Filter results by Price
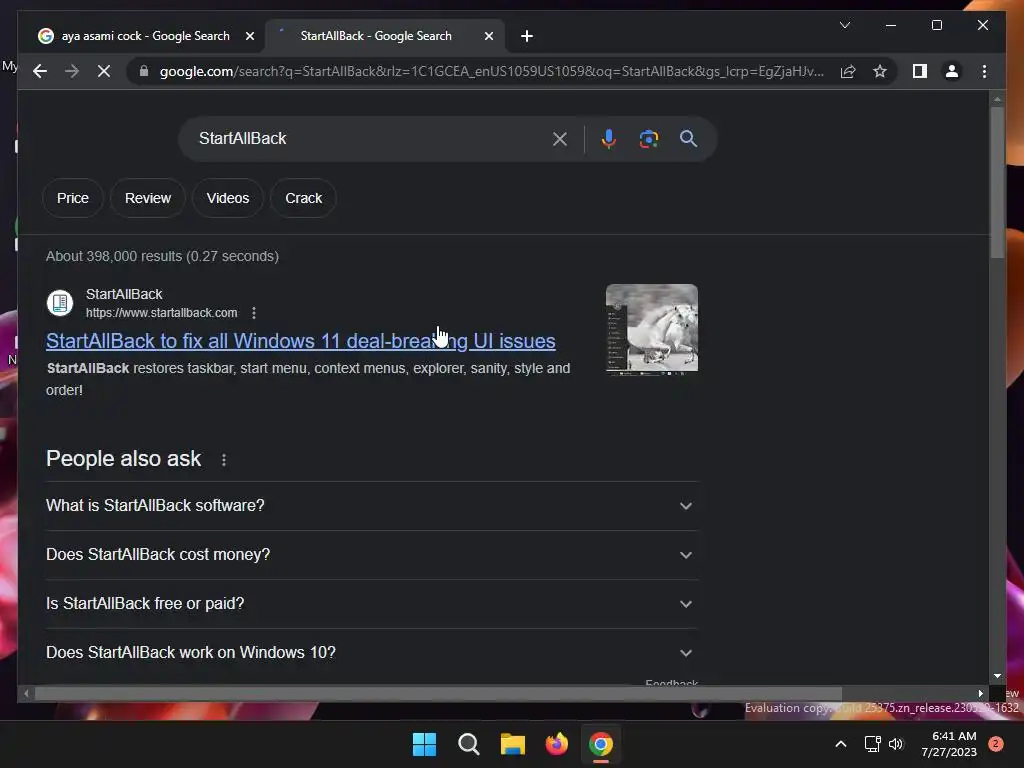The height and width of the screenshot is (768, 1024). point(72,198)
